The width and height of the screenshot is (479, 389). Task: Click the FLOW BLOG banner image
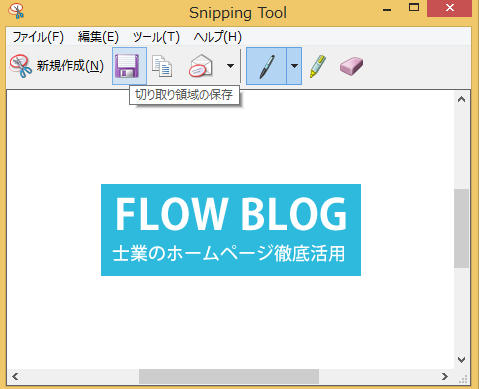[231, 230]
